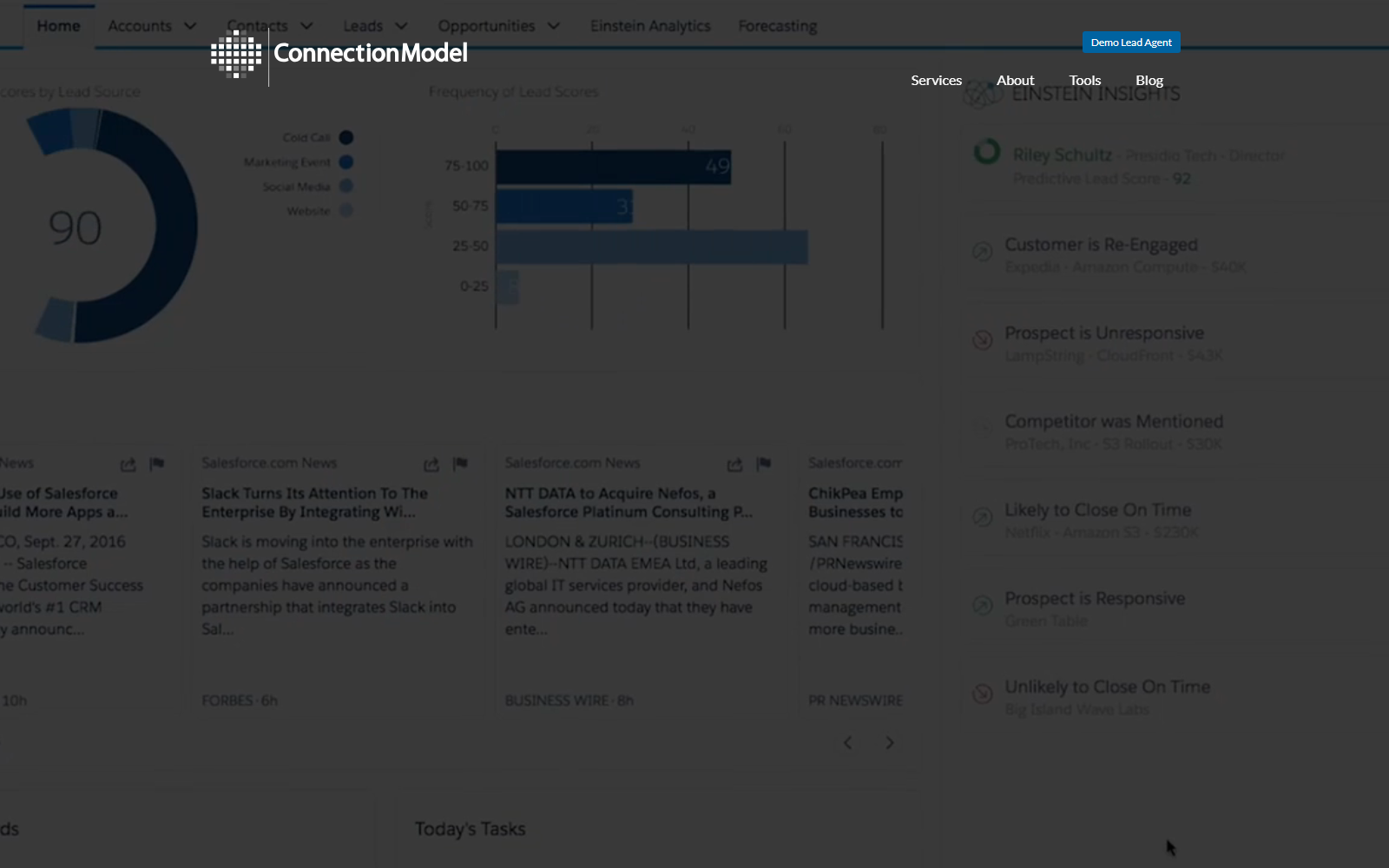
Task: Flag the NTT DATA to Acquire Nefos article
Action: pyautogui.click(x=763, y=464)
